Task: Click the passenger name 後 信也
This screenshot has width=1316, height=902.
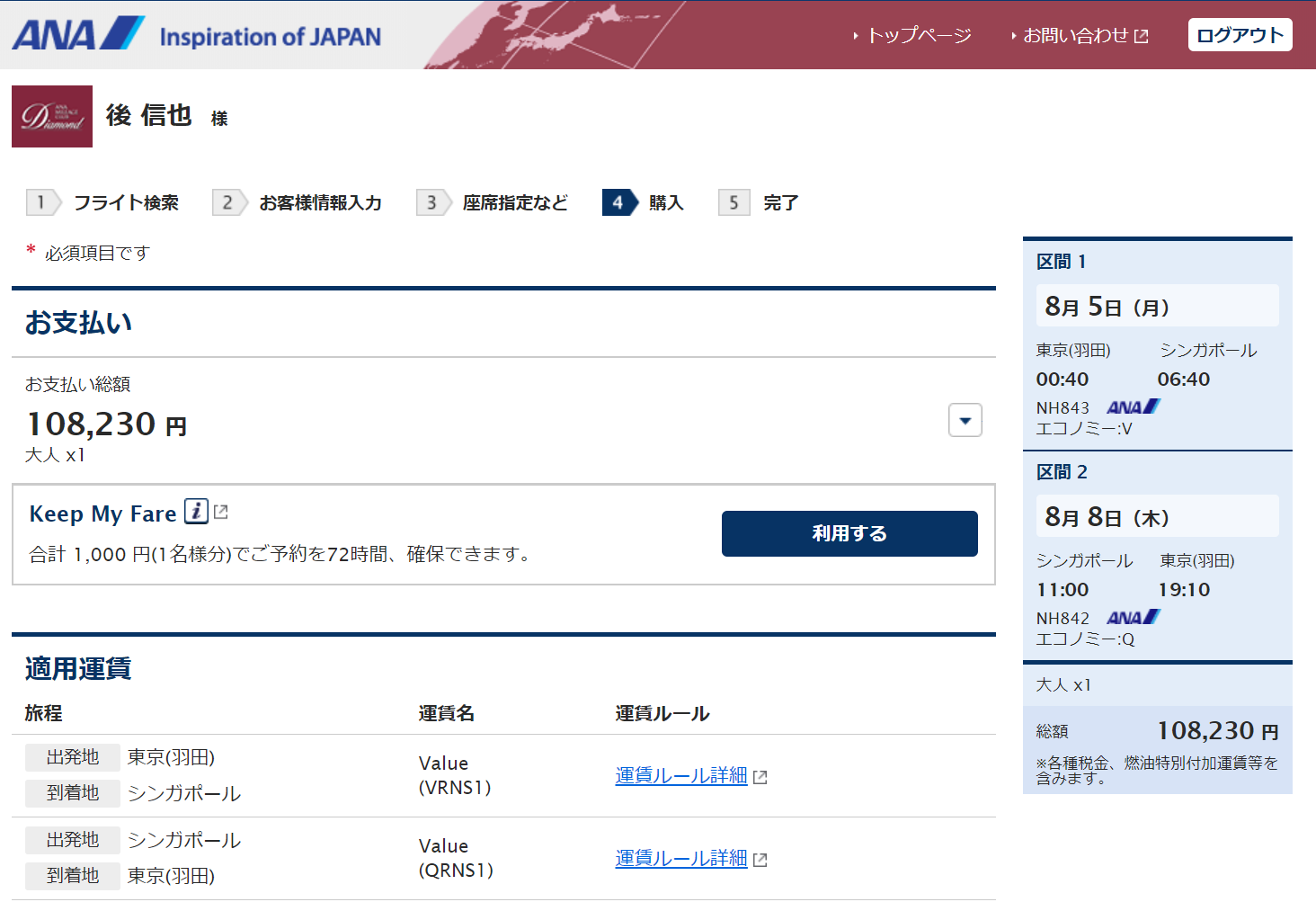Action: pos(149,115)
